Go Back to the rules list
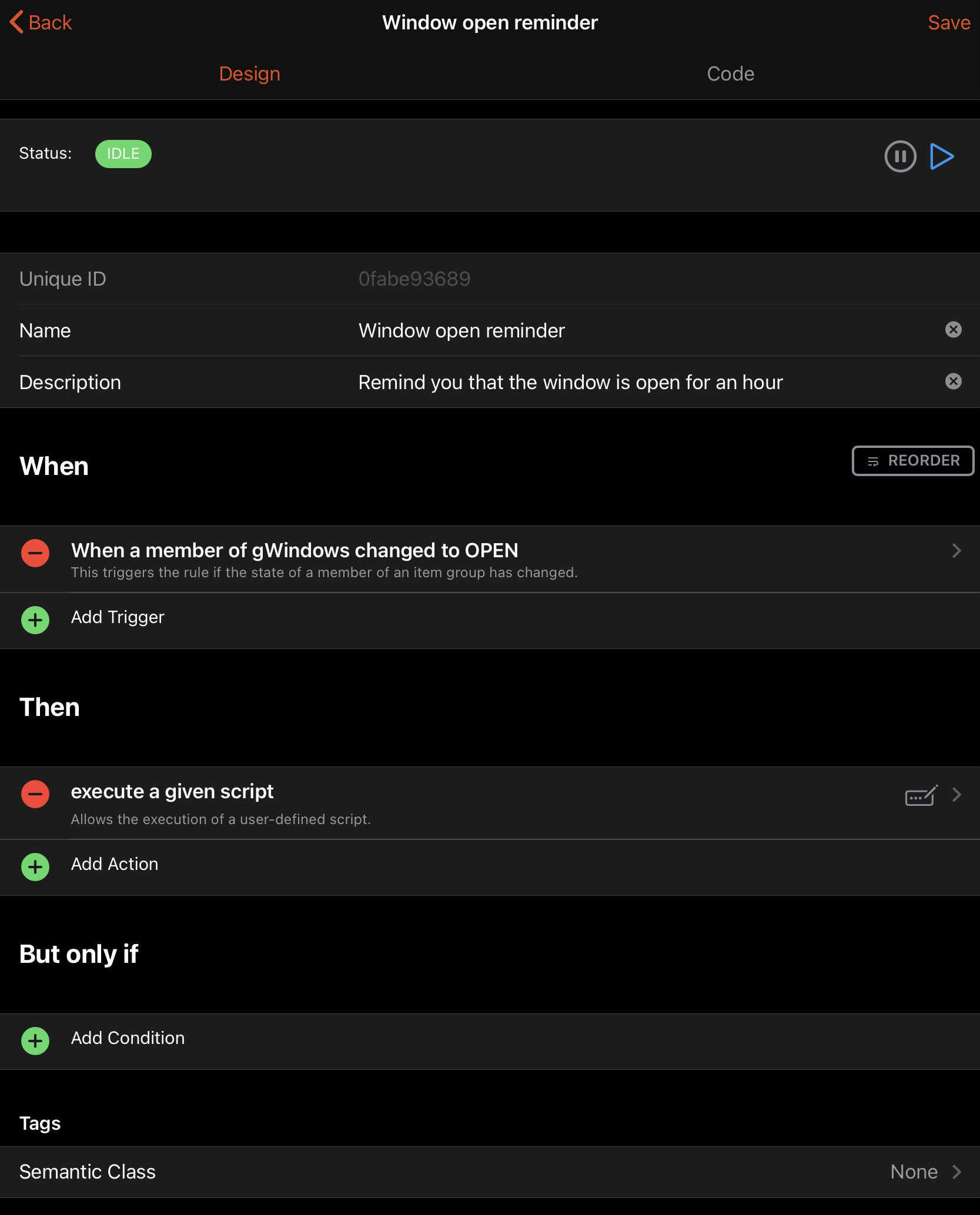The width and height of the screenshot is (980, 1215). coord(40,22)
